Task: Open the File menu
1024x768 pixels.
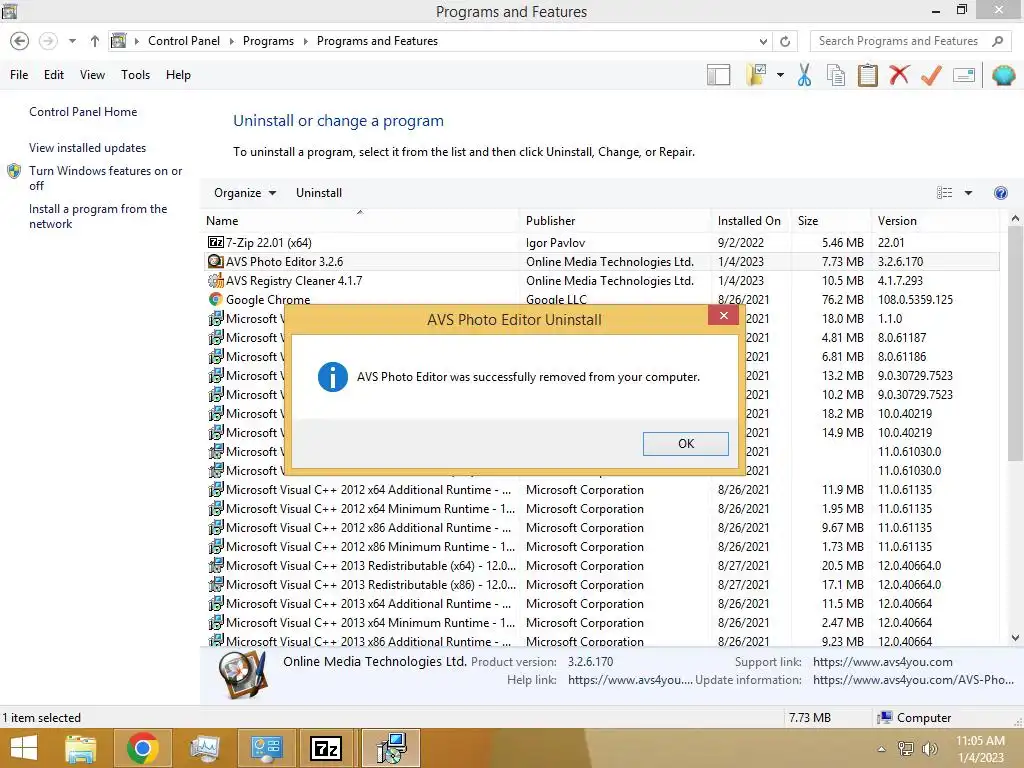Action: point(19,75)
